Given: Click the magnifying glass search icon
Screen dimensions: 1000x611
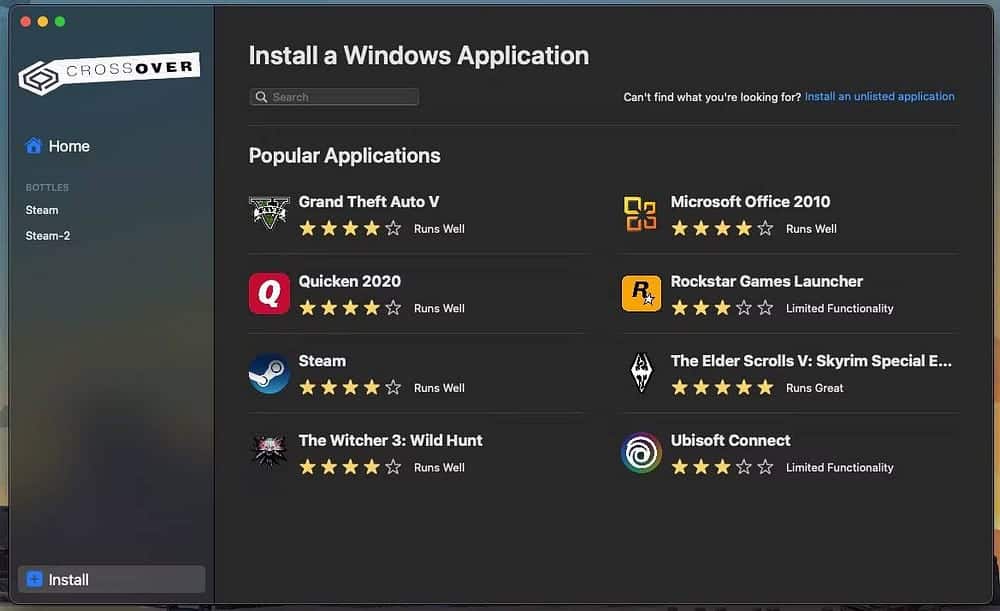Looking at the screenshot, I should 261,97.
